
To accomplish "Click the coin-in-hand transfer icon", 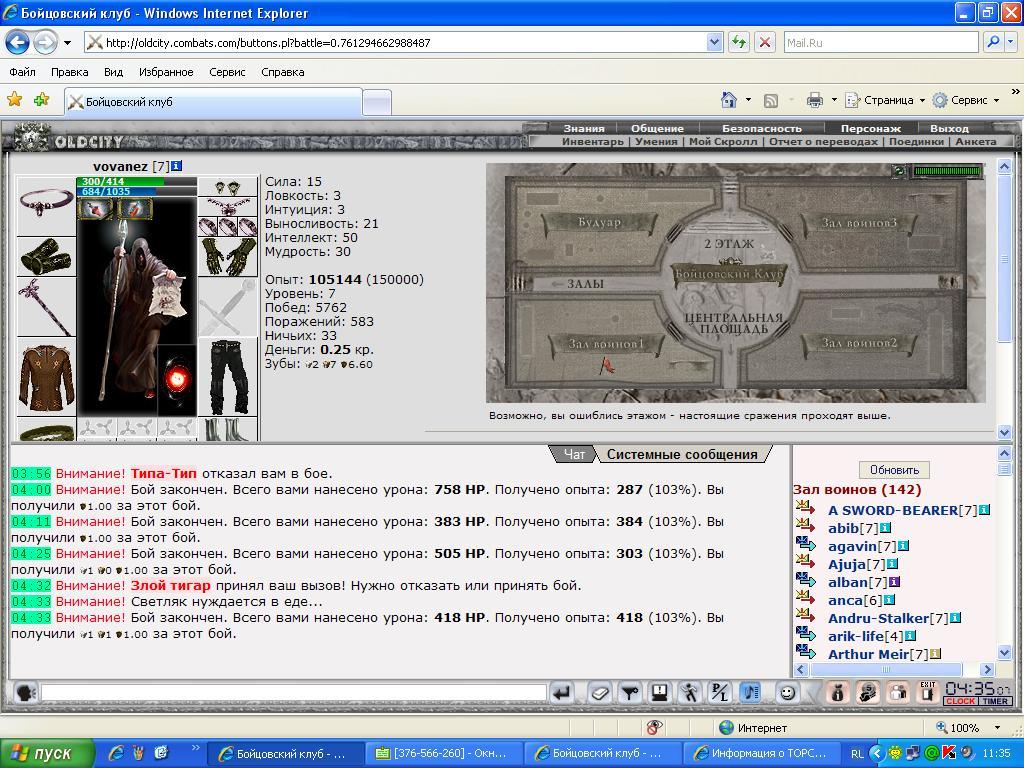I will (867, 693).
